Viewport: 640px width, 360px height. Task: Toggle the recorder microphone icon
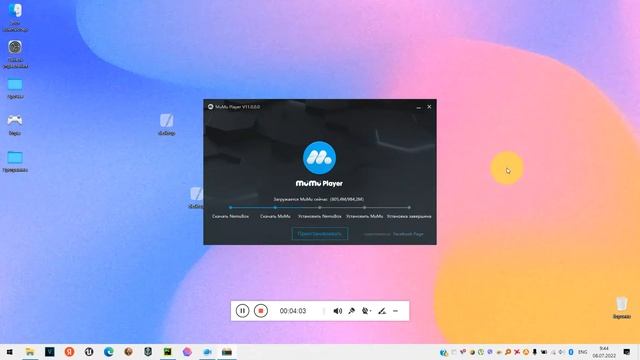point(351,311)
